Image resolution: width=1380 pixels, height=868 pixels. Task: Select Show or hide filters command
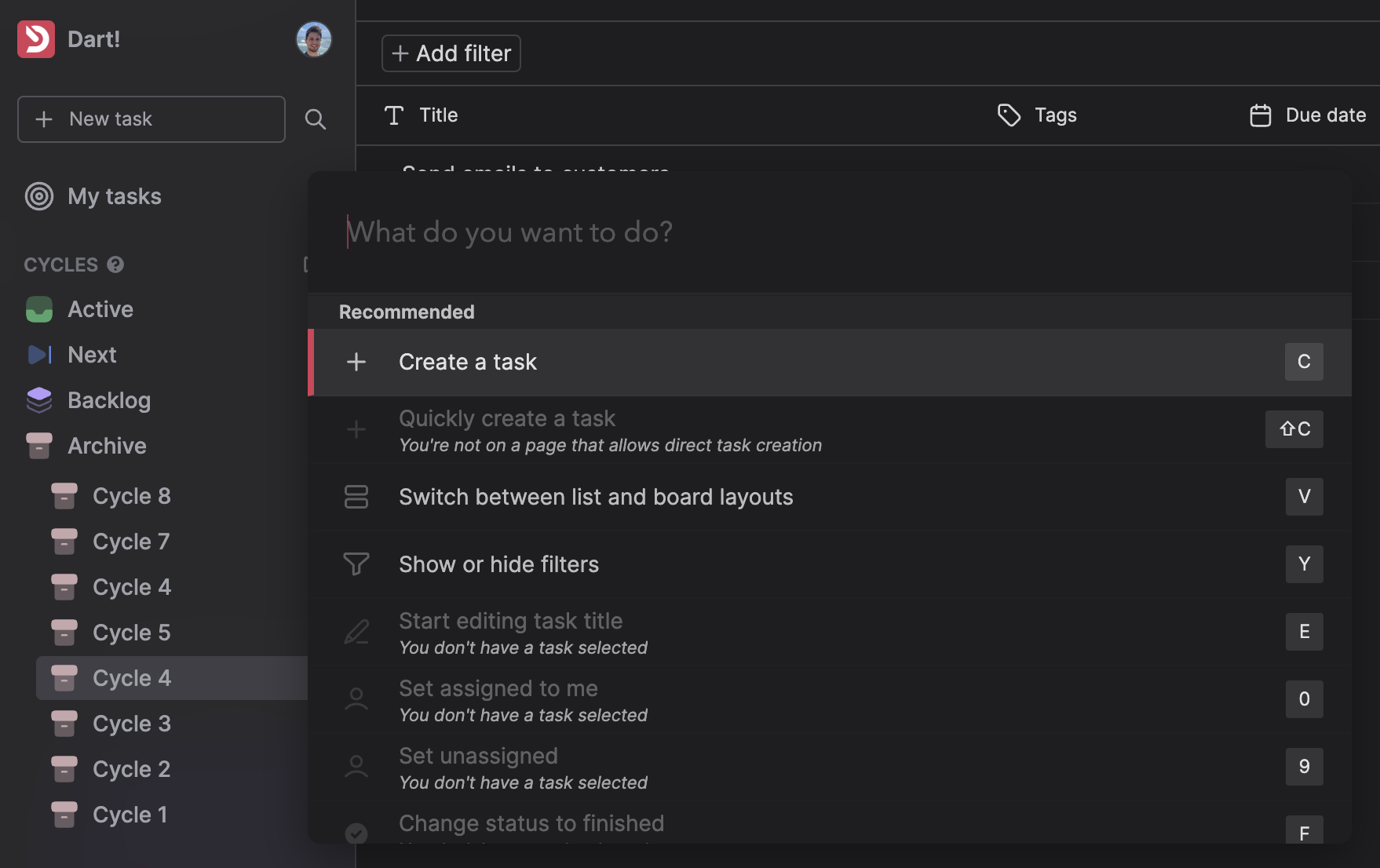(x=498, y=564)
